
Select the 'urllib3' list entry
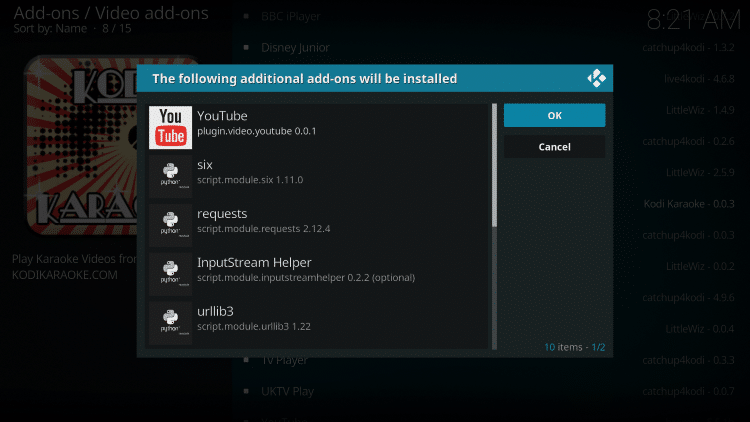point(318,323)
